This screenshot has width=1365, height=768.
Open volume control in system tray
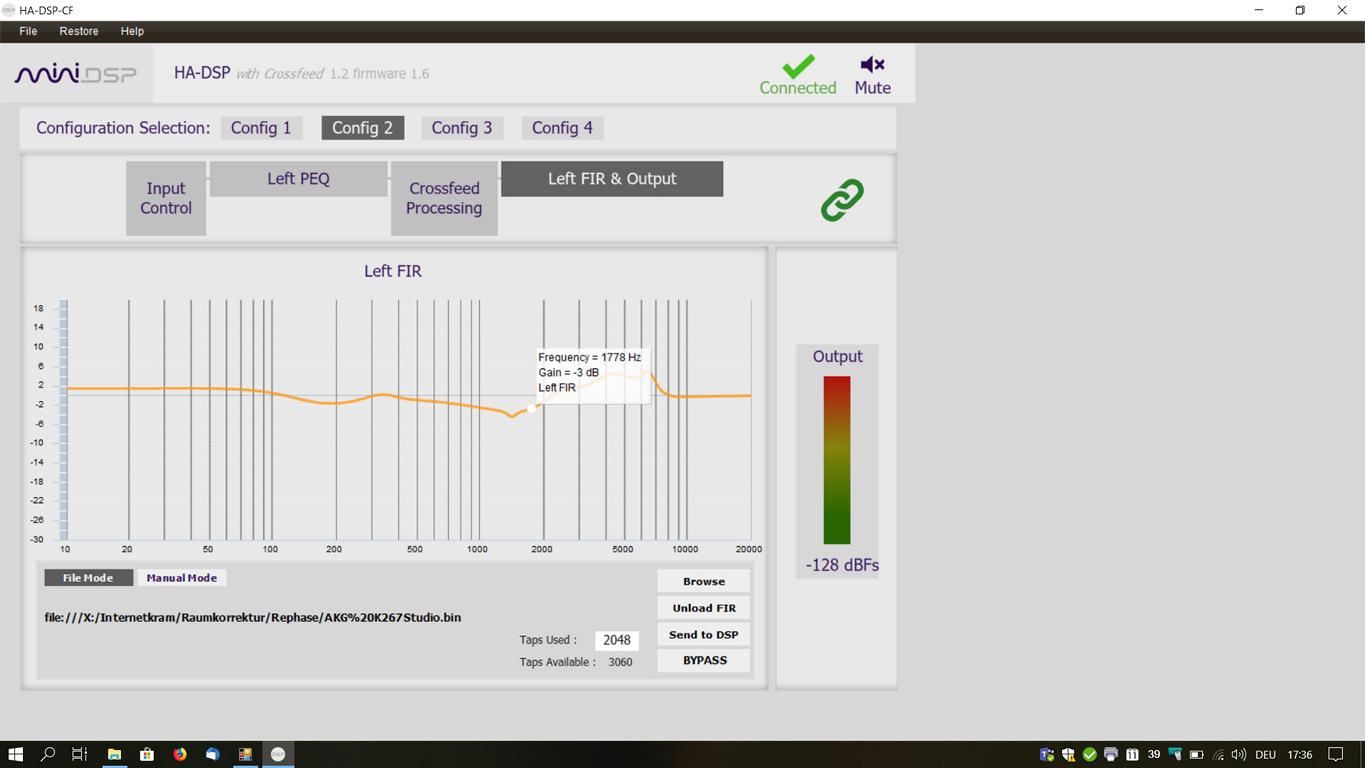[x=1239, y=754]
